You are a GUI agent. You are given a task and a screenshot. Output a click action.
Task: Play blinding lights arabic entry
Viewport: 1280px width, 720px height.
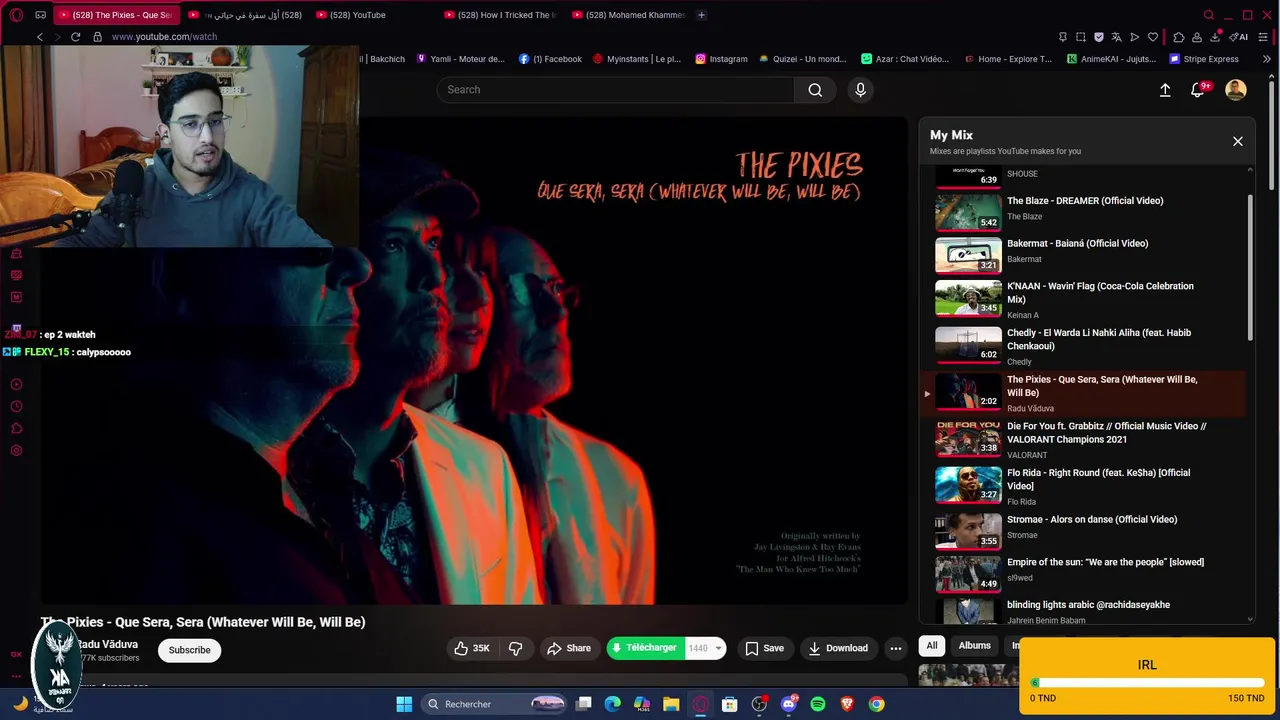(x=1085, y=611)
